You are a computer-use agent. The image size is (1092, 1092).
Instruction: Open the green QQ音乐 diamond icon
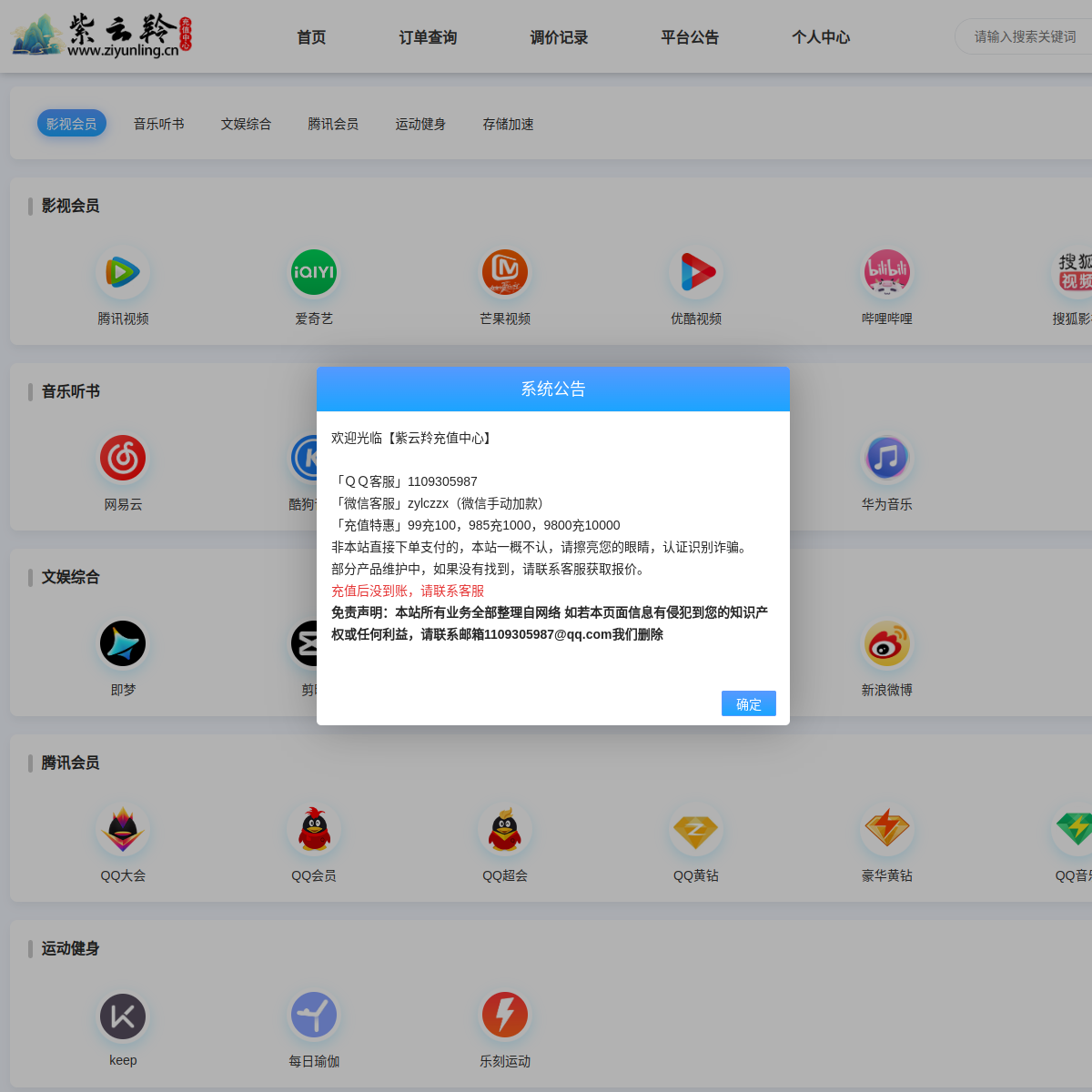click(x=1074, y=829)
